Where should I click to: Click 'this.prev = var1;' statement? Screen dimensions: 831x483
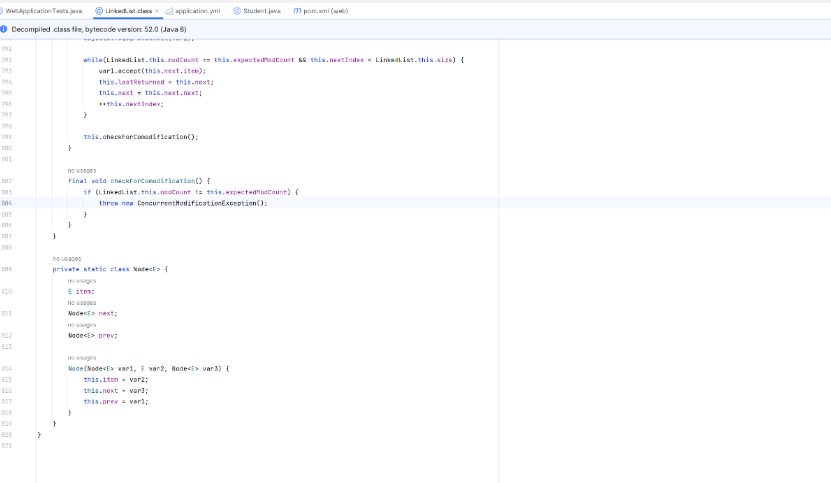pyautogui.click(x=115, y=401)
